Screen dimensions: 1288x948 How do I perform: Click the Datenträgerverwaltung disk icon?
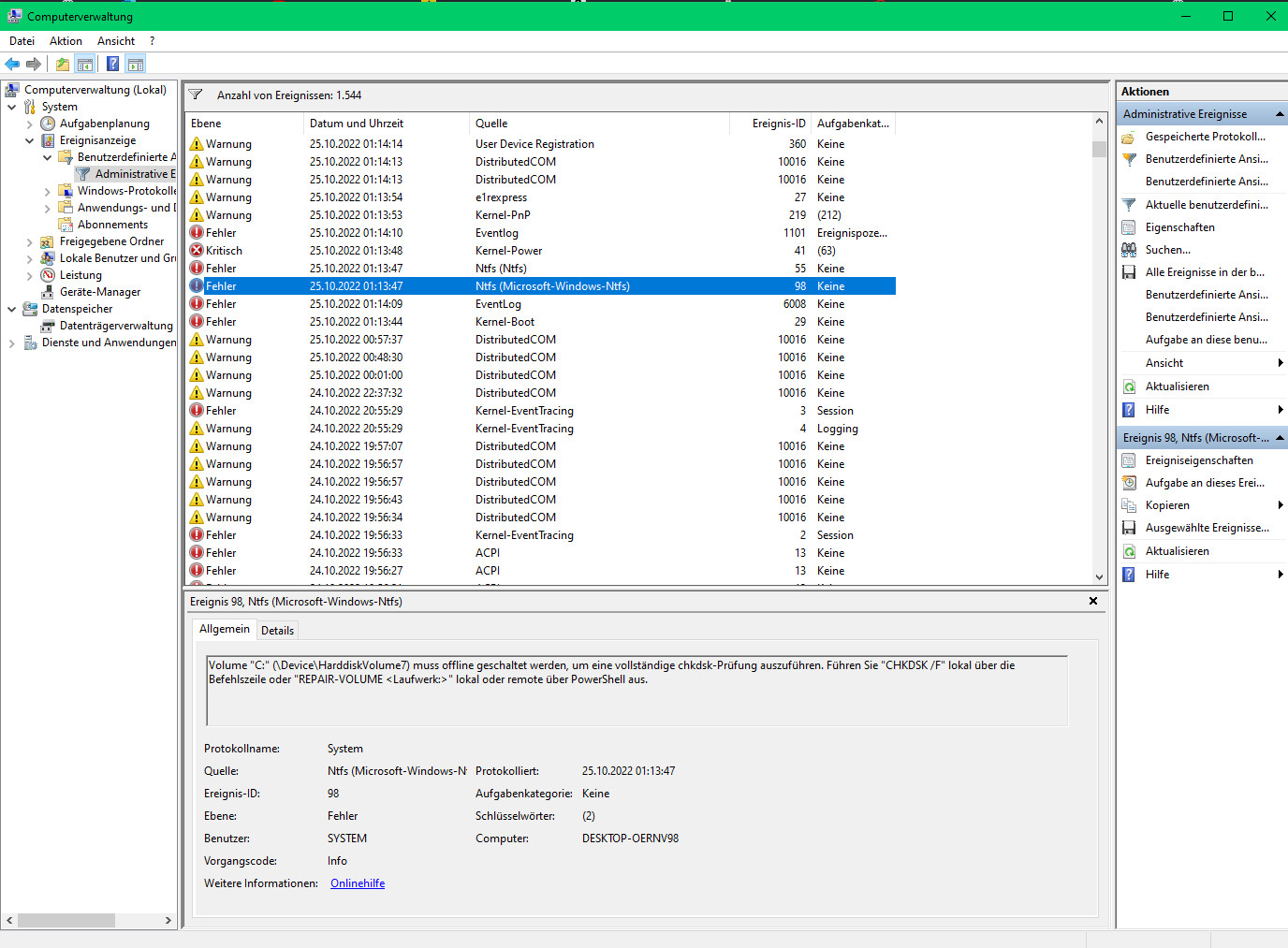tap(48, 326)
